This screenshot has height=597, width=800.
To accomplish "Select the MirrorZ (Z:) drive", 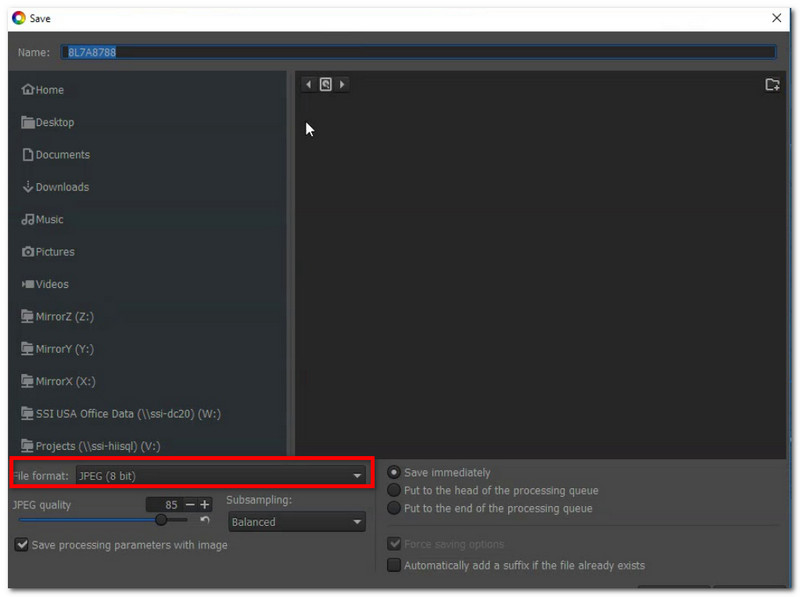I will tap(64, 316).
